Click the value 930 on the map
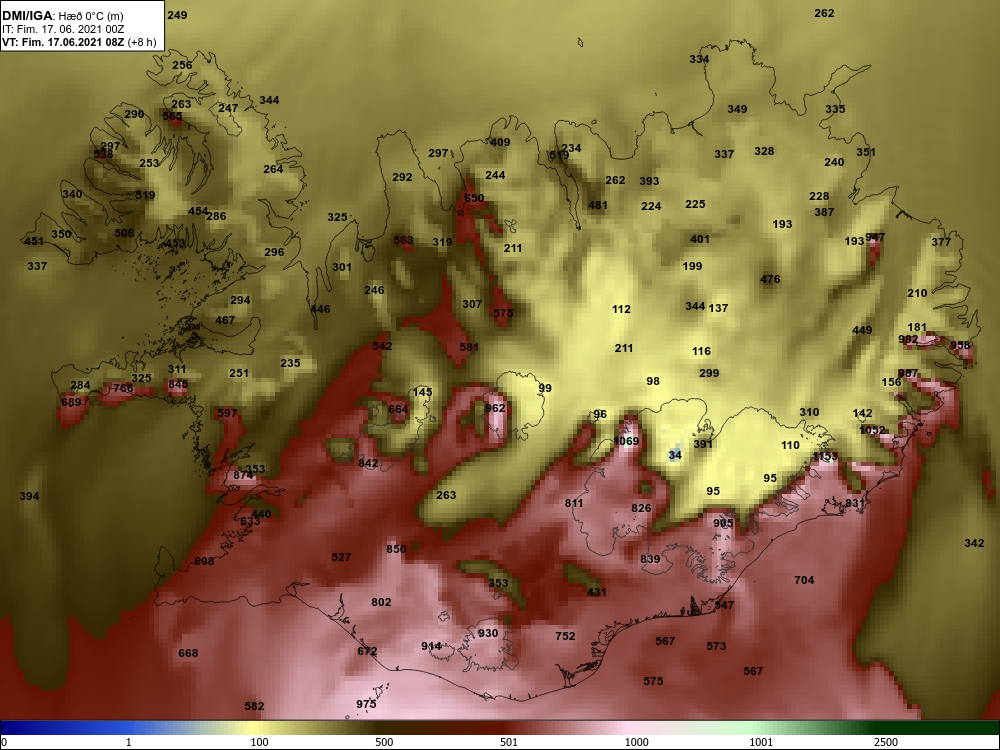1000x750 pixels. [x=487, y=633]
